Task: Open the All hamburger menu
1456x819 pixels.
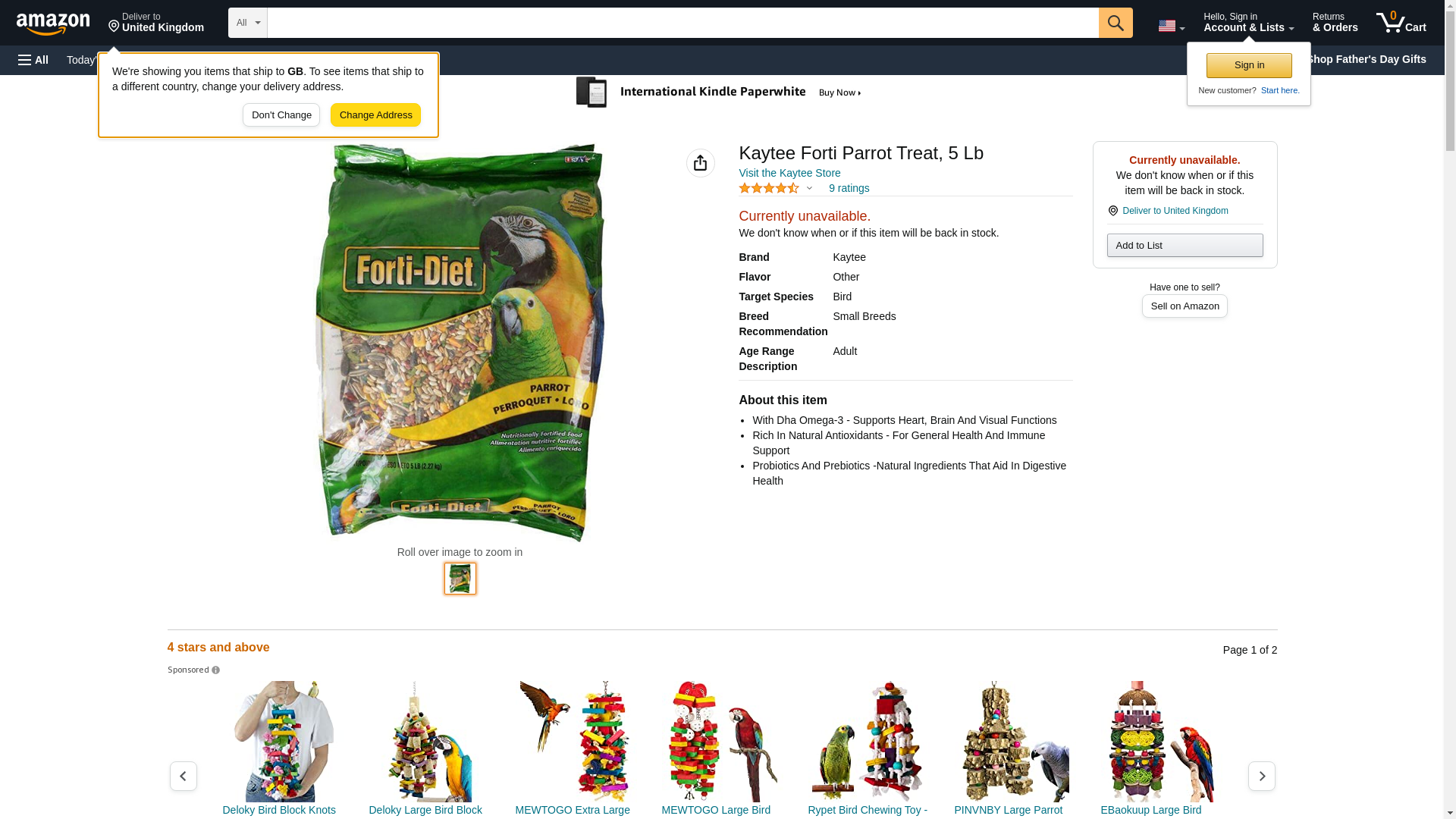Action: pos(33,60)
